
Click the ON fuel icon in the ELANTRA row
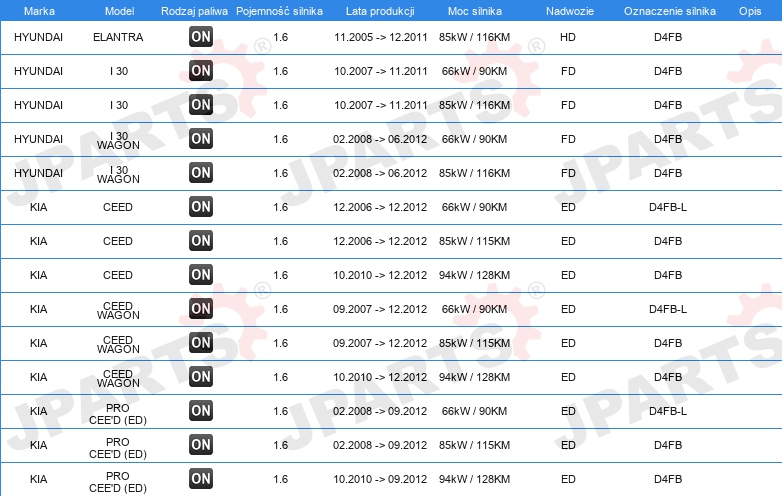pyautogui.click(x=201, y=36)
